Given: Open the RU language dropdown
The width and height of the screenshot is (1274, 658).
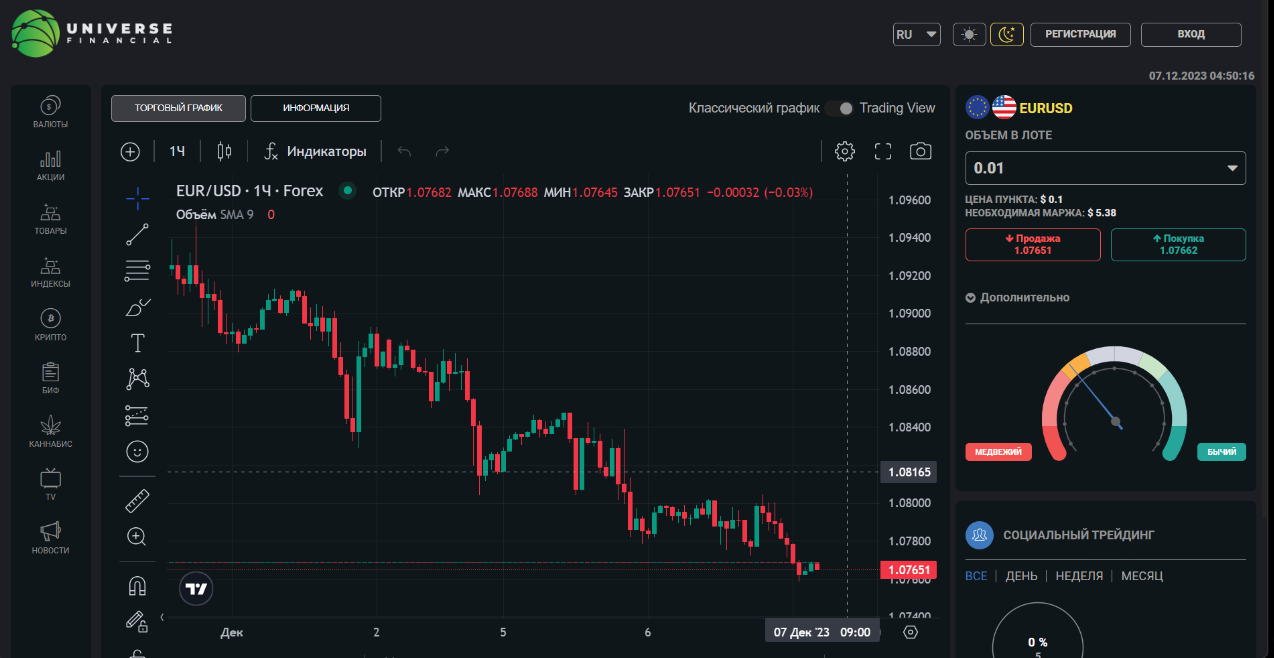Looking at the screenshot, I should (x=917, y=34).
